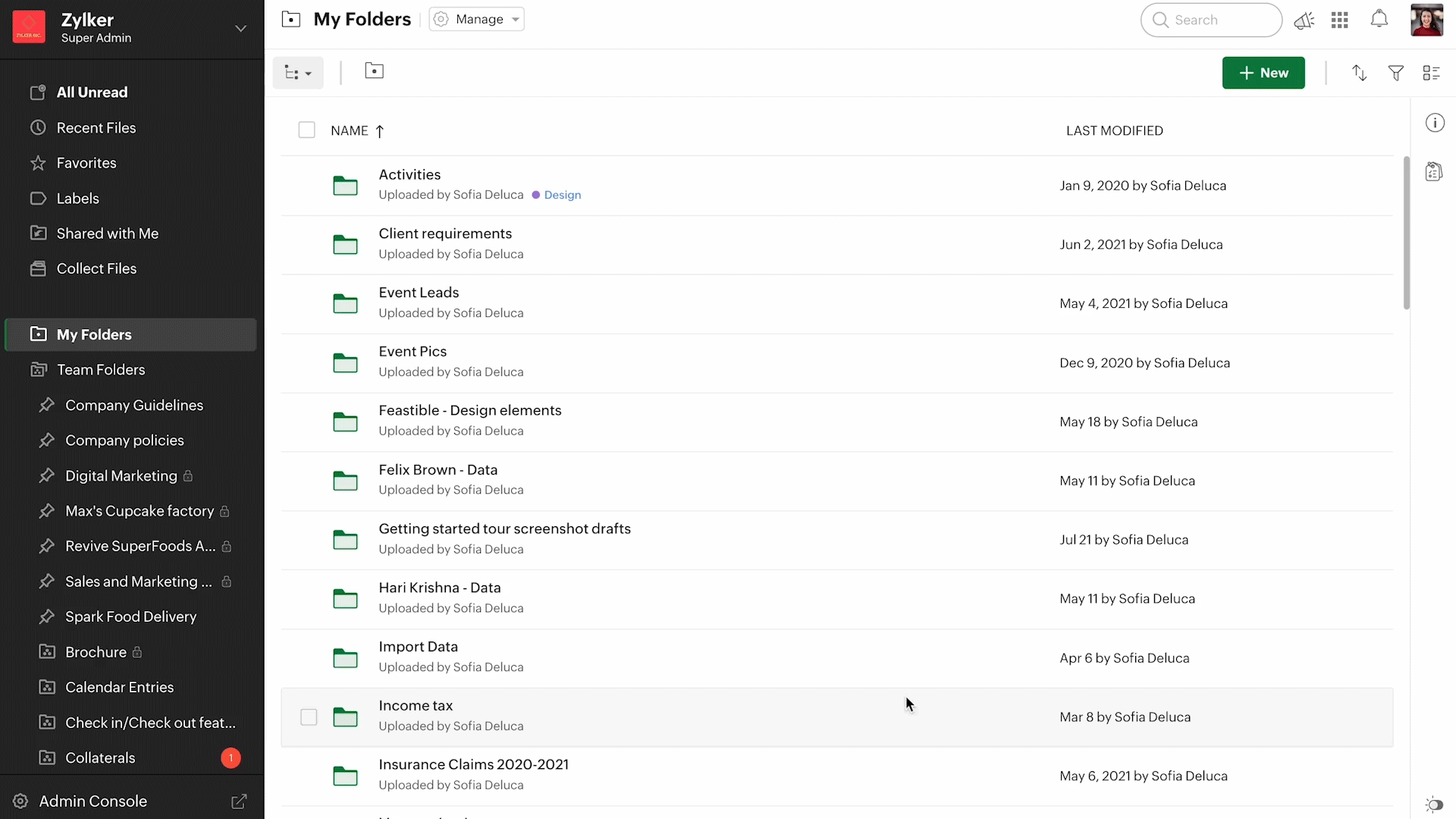
Task: Click the sort arrows icon
Action: point(1359,73)
